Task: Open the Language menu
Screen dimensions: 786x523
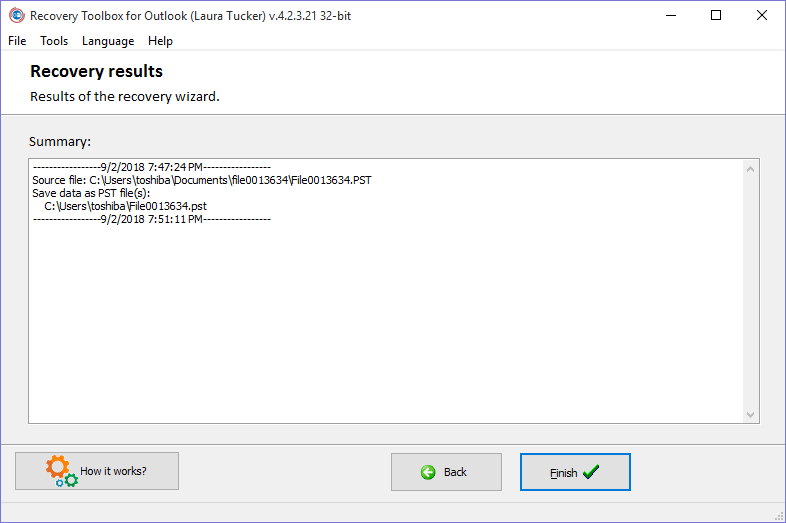Action: (x=108, y=41)
